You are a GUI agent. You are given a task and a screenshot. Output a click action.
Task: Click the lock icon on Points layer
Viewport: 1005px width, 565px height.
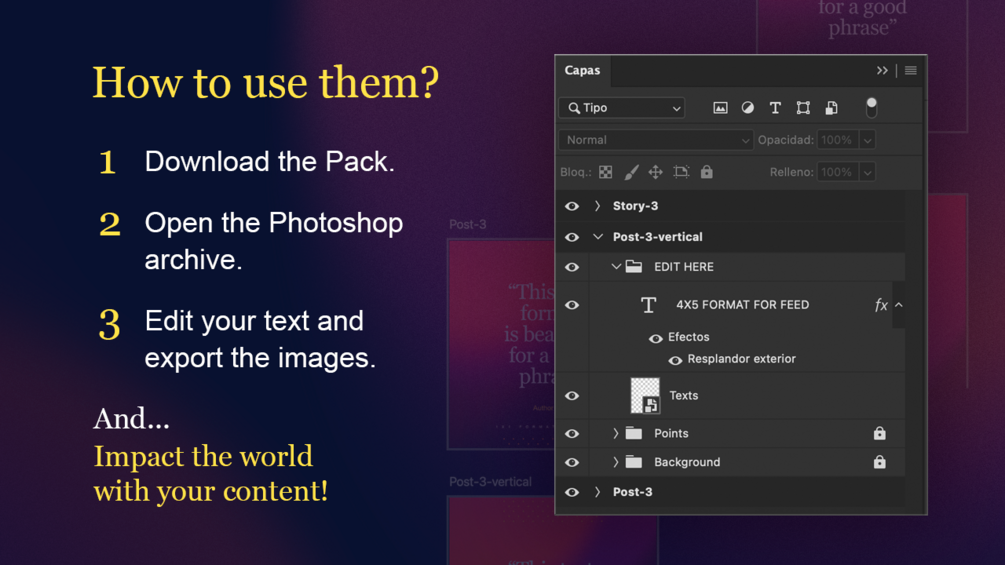(x=879, y=433)
